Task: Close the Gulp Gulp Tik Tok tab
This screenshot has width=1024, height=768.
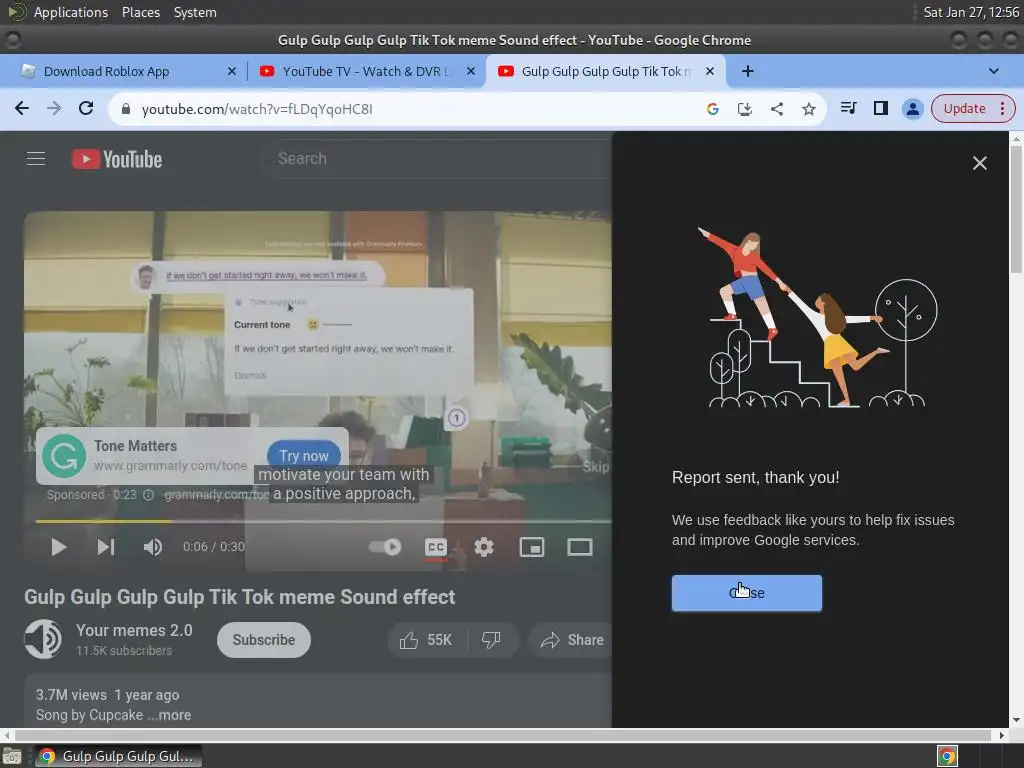Action: pos(710,71)
